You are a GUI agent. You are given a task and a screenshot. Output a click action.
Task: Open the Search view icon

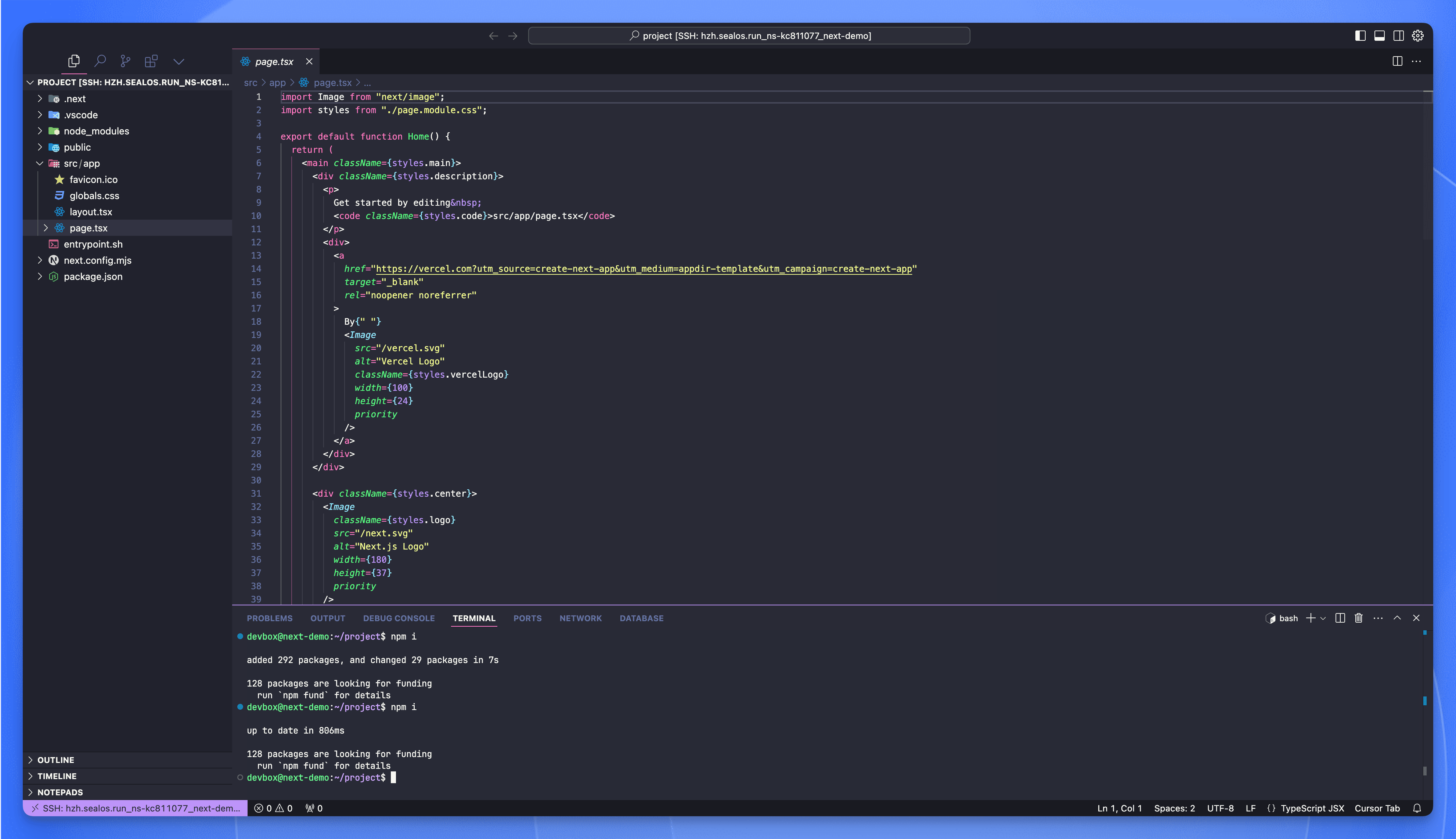[x=100, y=61]
